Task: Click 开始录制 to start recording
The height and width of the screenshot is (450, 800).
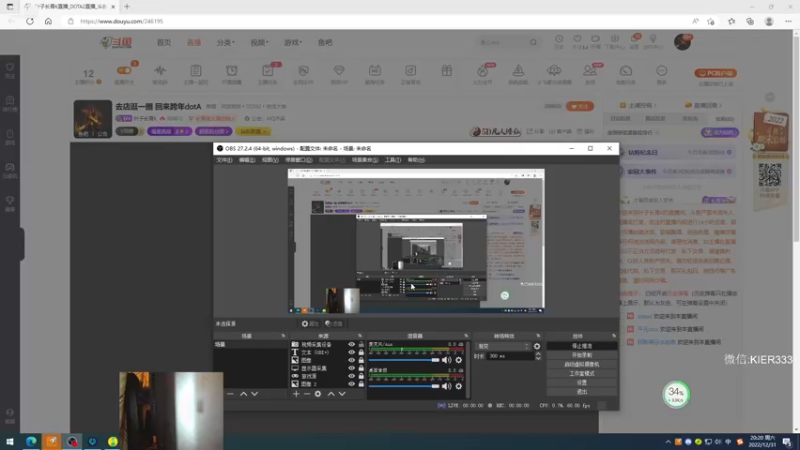Action: [582, 355]
